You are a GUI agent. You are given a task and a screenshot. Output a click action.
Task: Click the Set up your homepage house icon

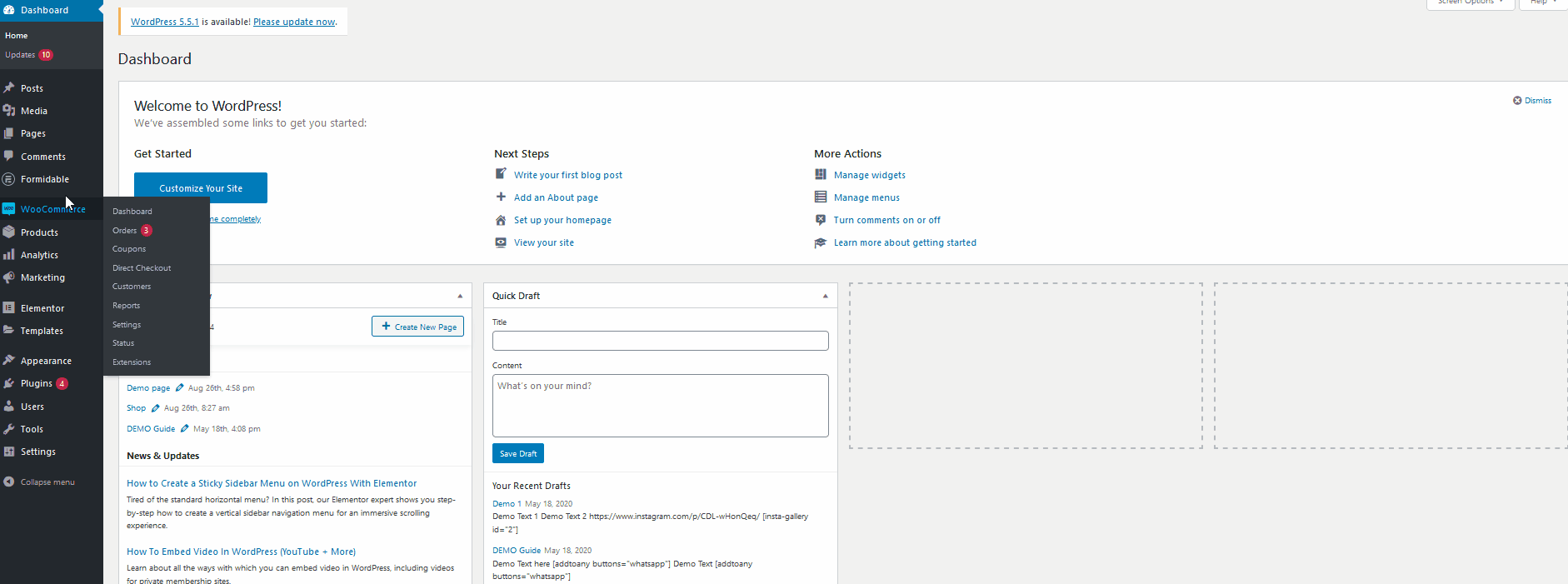501,220
